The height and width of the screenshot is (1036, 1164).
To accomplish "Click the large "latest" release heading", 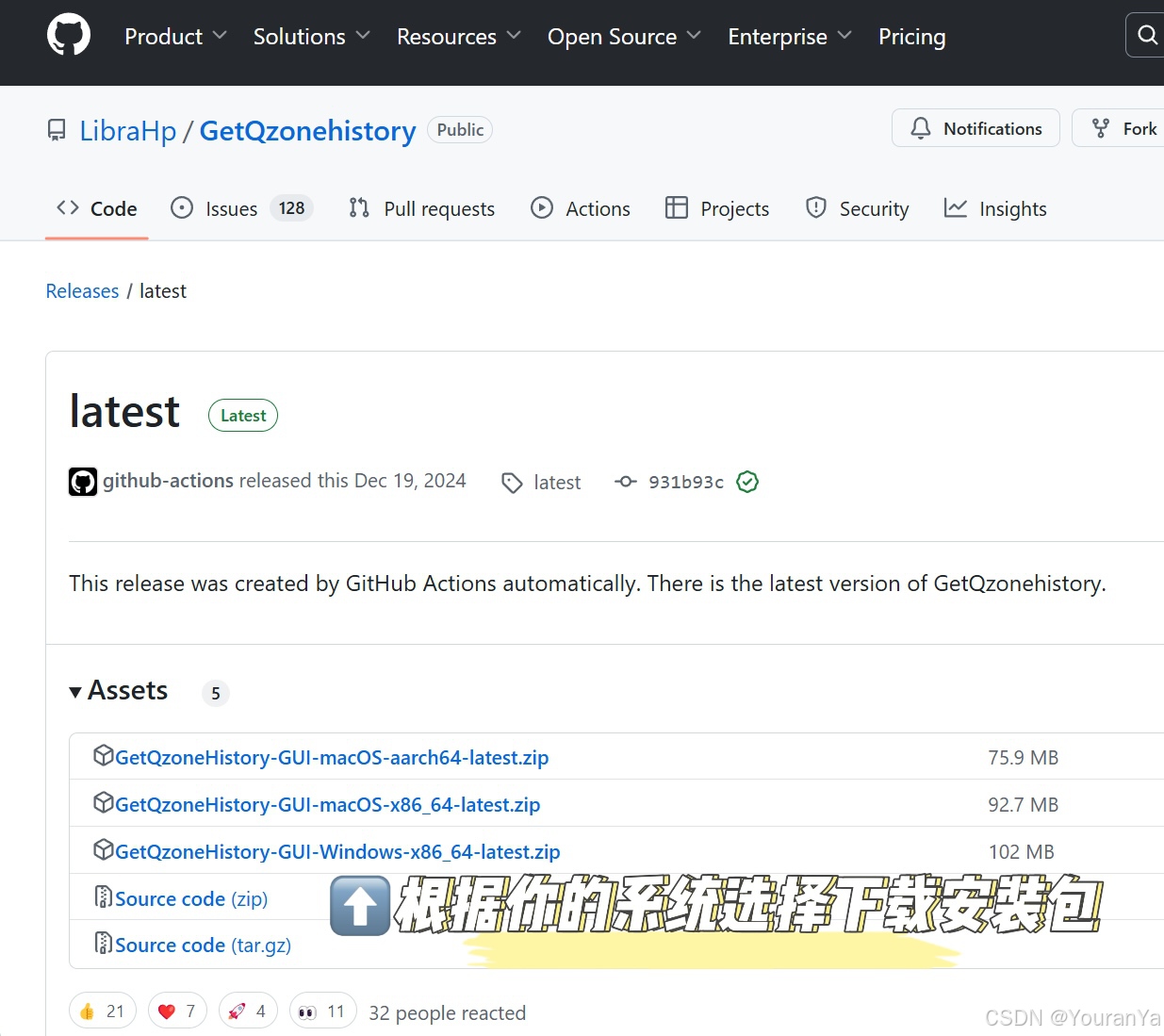I will 124,412.
